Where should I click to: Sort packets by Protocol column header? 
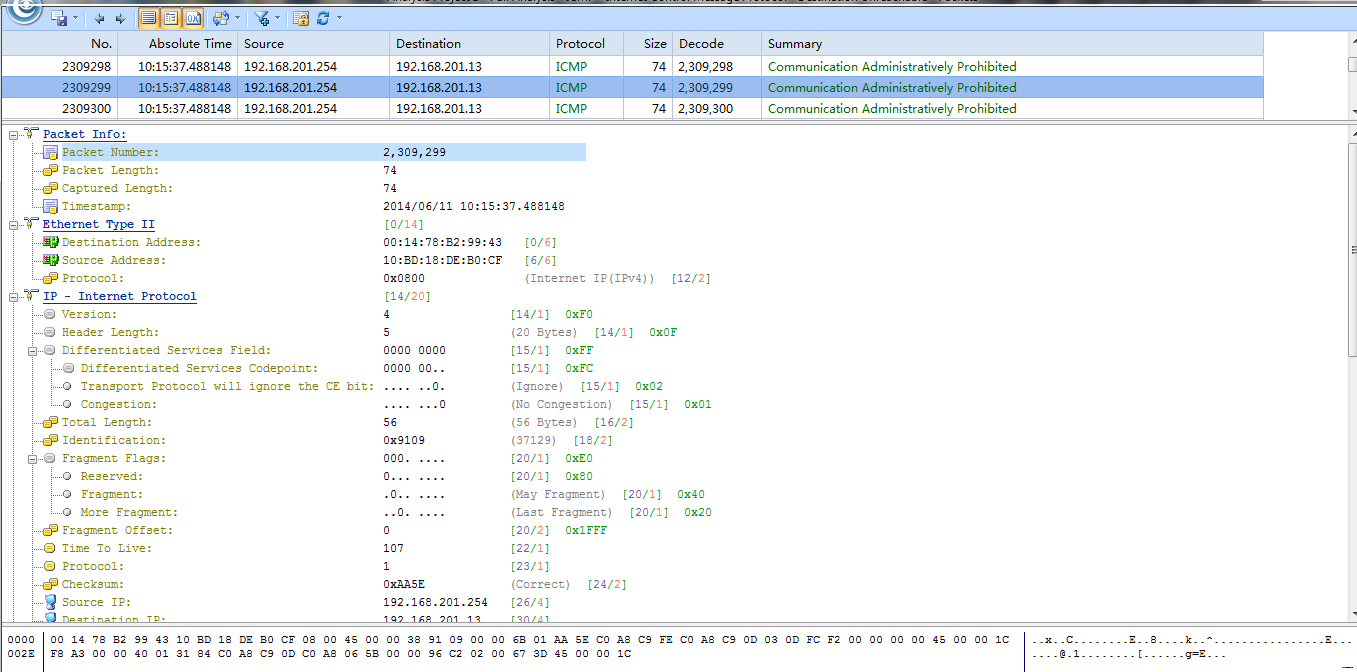click(x=580, y=44)
